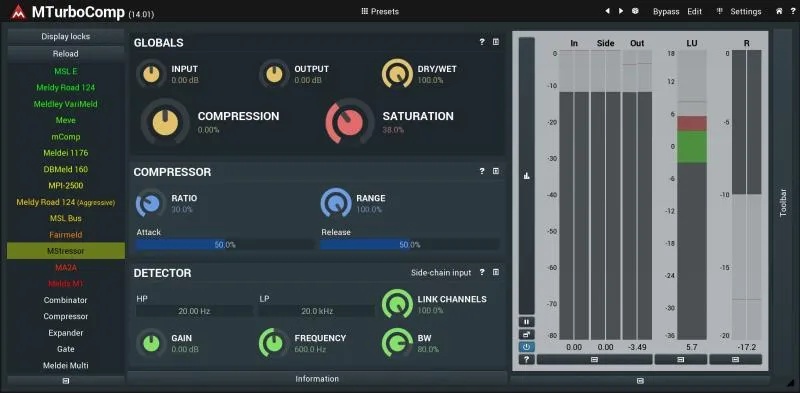Expand the Information bar at bottom
Screen dimensions: 800x393
pyautogui.click(x=317, y=379)
